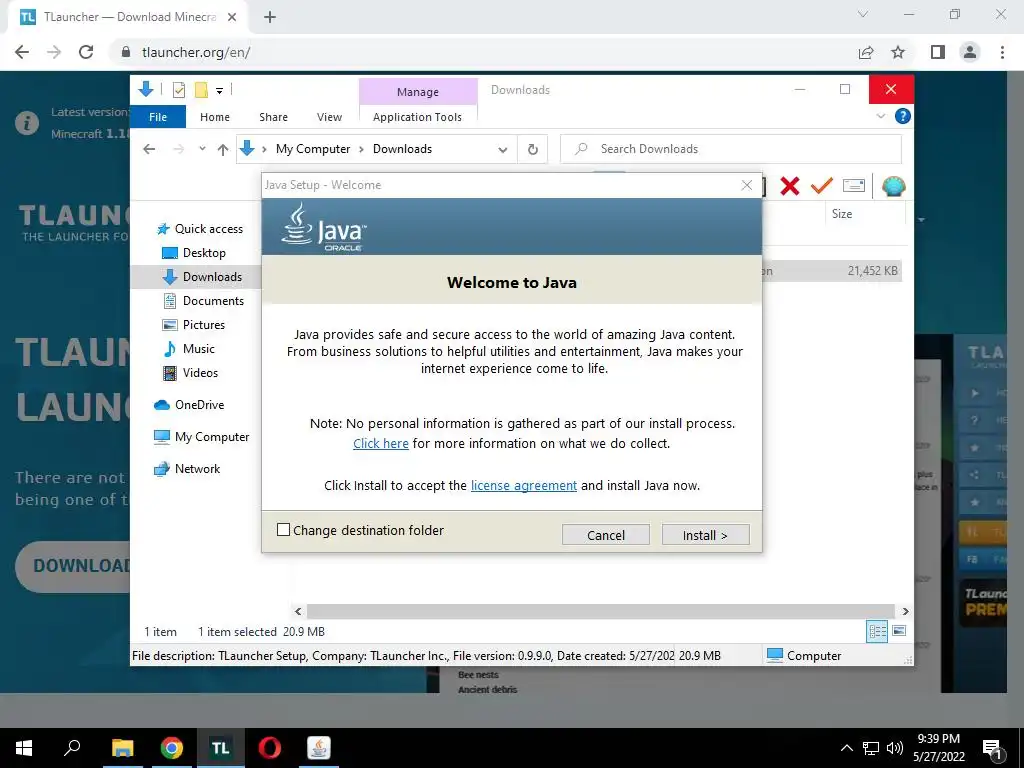Image resolution: width=1024 pixels, height=768 pixels.
Task: Open Explorer Help question icon
Action: 903,116
